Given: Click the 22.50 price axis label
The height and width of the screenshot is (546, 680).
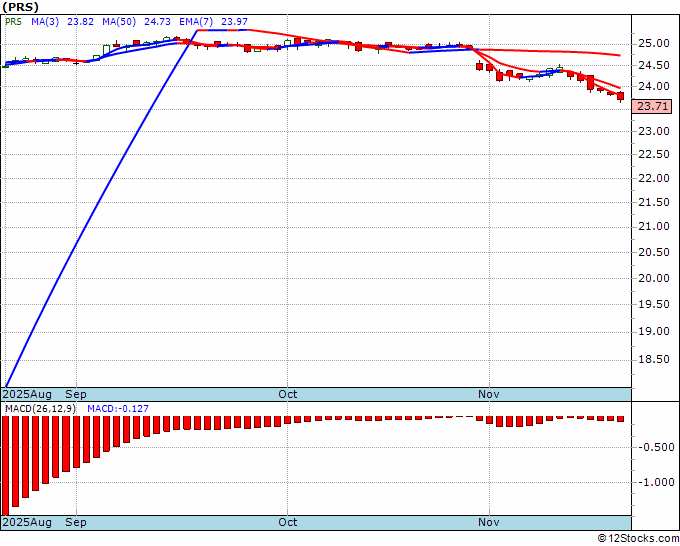Looking at the screenshot, I should pos(654,154).
